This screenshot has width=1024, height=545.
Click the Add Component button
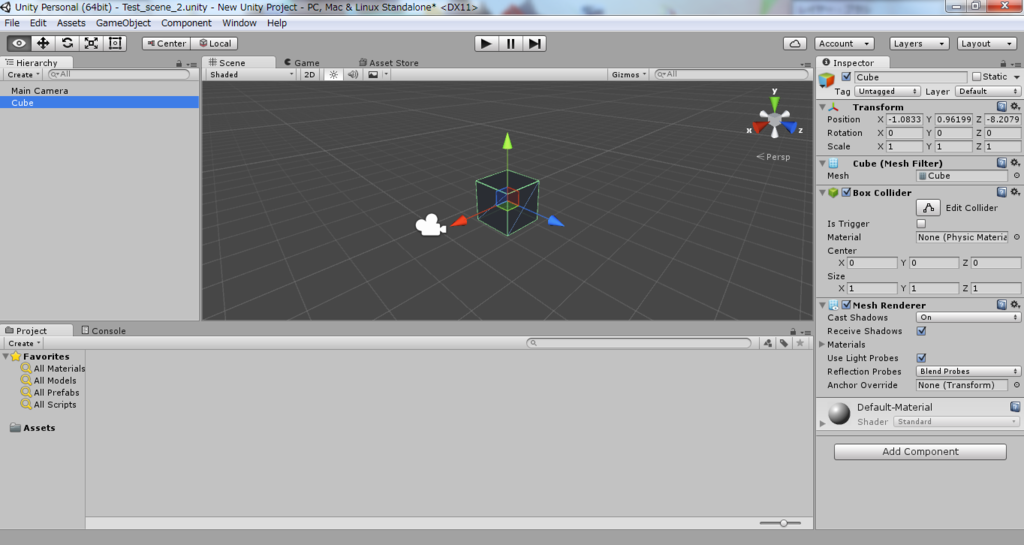[920, 452]
